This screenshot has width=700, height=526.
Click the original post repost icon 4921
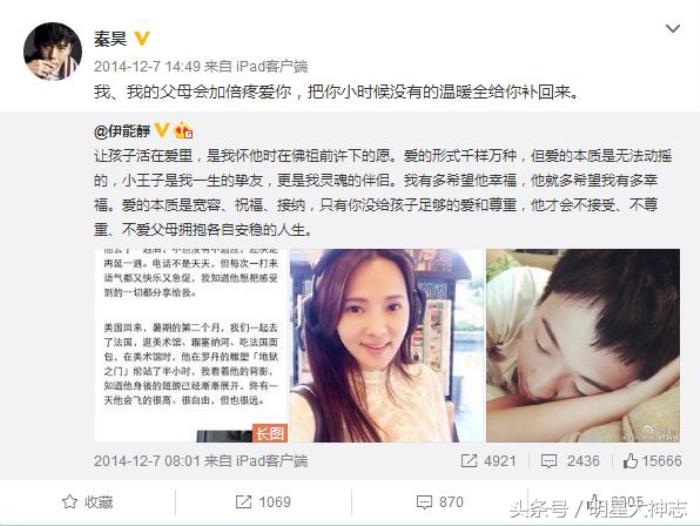coord(488,461)
